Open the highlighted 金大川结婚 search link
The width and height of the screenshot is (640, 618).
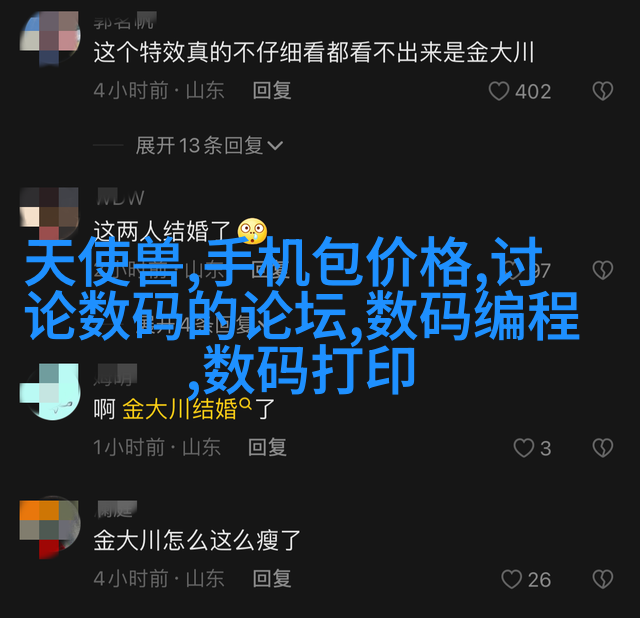(180, 409)
